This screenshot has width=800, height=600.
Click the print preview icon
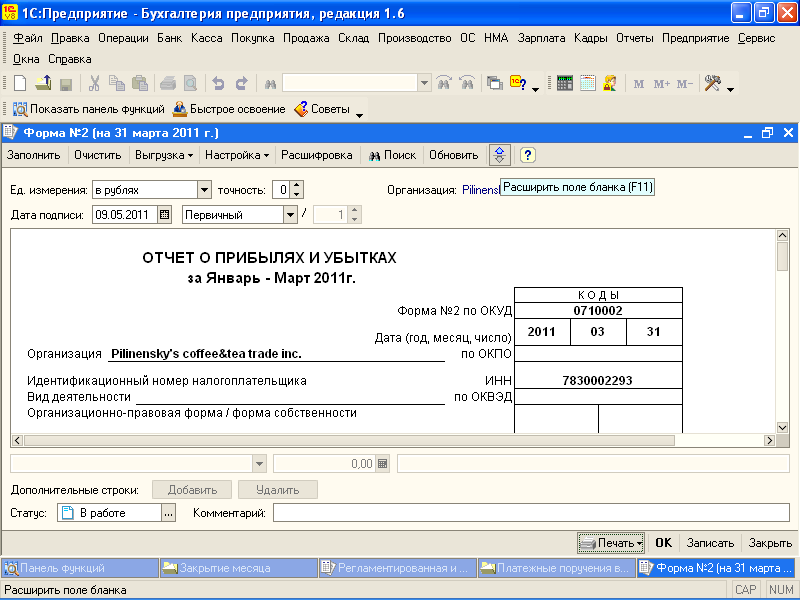pos(190,83)
